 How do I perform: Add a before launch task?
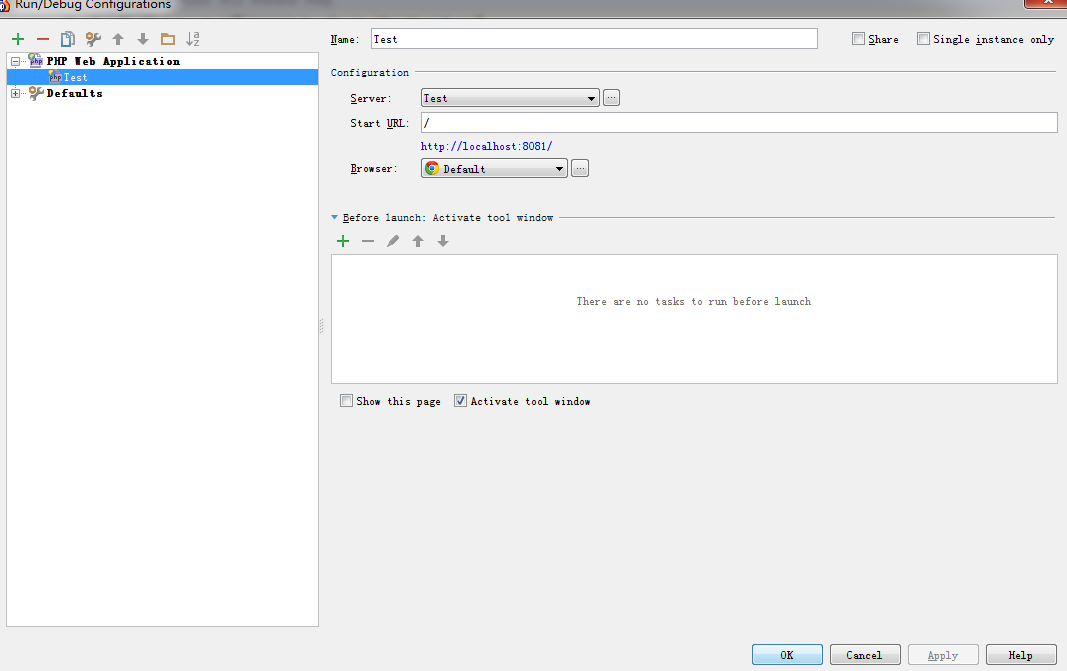[343, 241]
